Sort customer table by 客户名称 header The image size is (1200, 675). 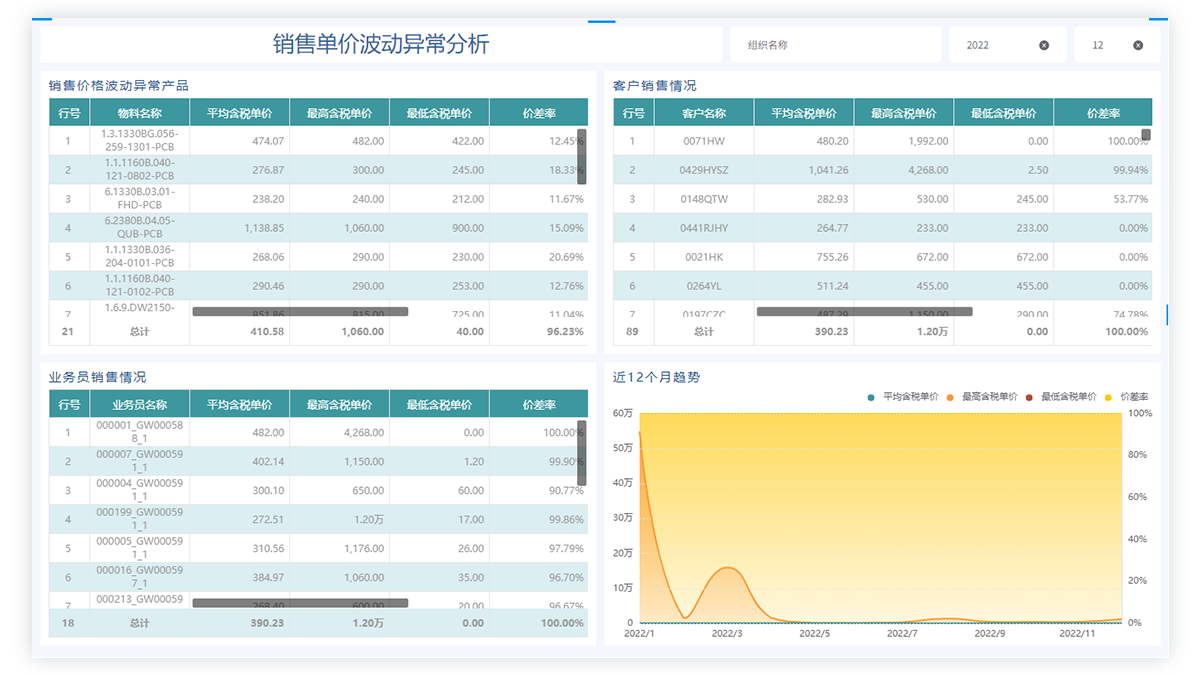(x=704, y=113)
